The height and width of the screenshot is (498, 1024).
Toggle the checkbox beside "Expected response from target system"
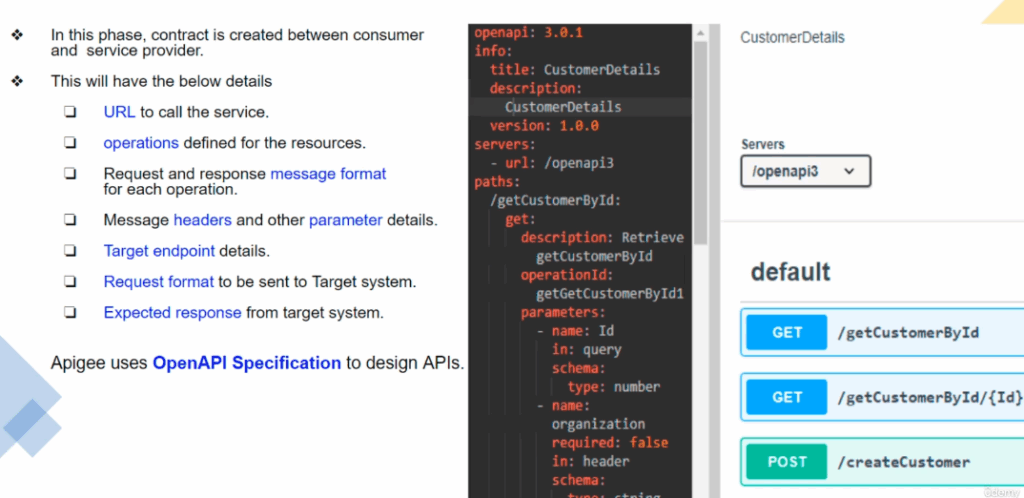pyautogui.click(x=70, y=312)
